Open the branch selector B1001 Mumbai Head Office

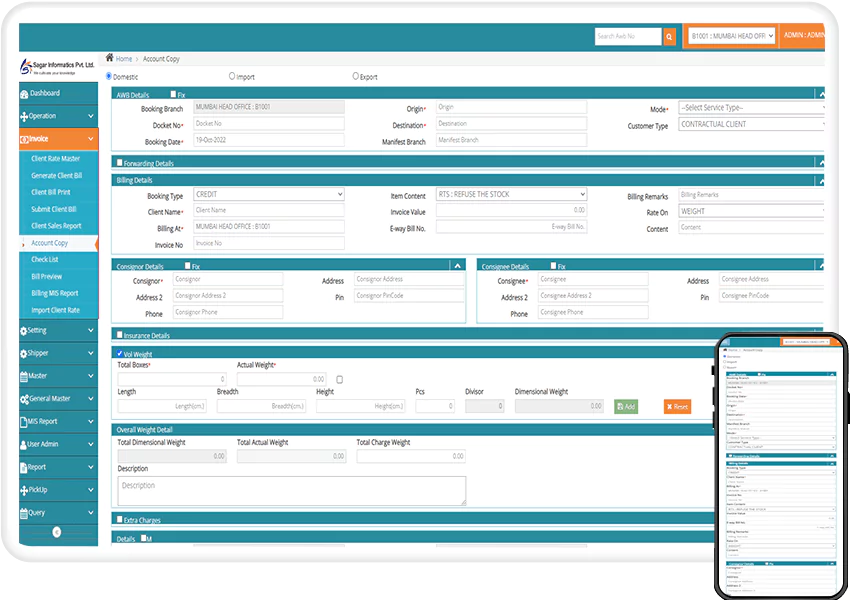point(731,36)
